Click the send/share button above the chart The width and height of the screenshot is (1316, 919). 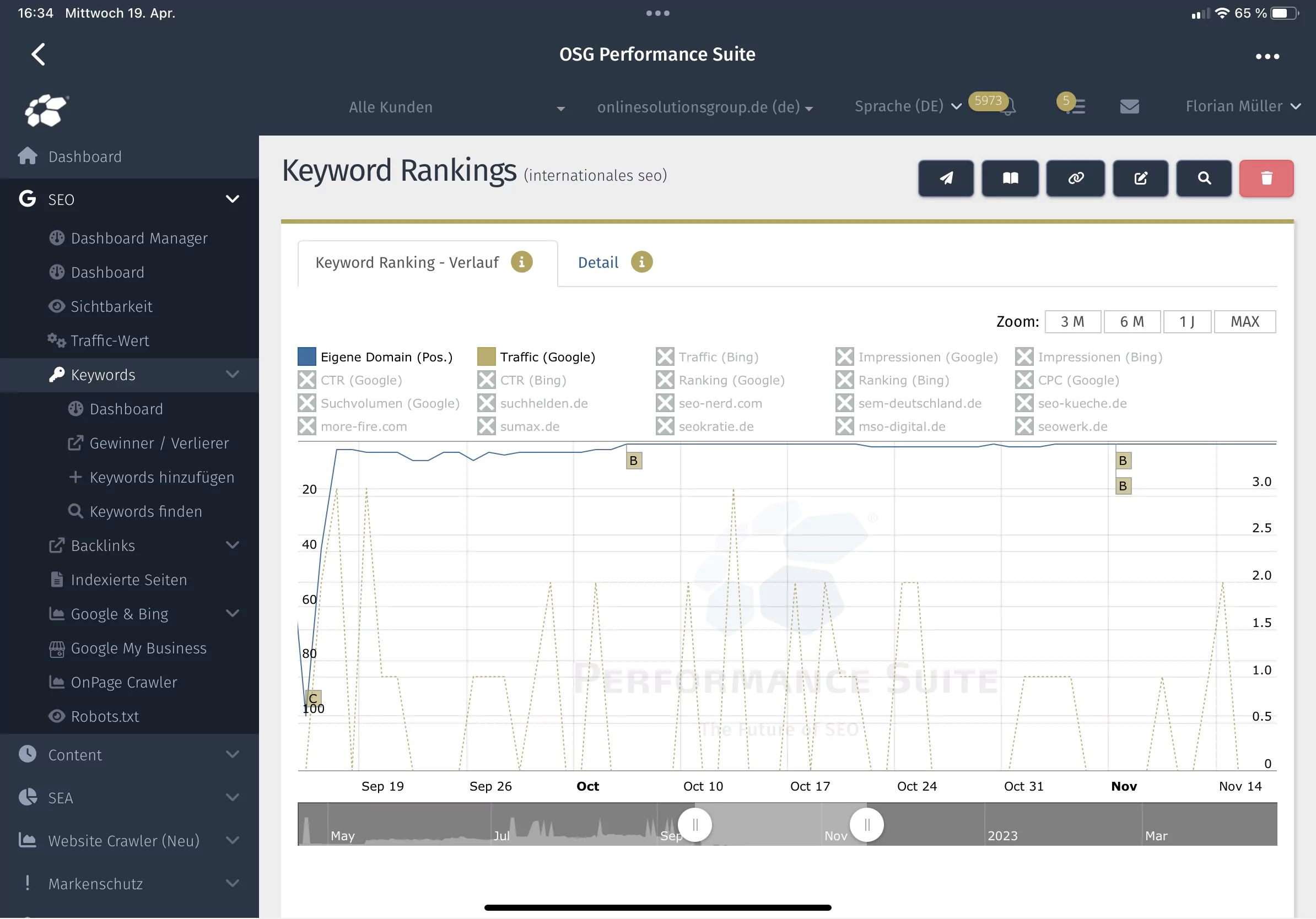tap(945, 178)
